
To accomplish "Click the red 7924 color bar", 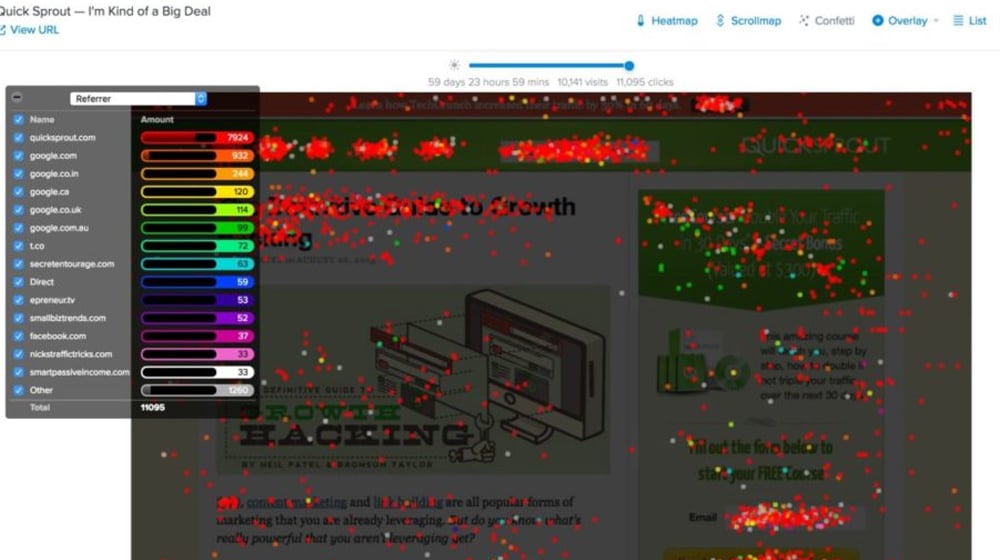I will 197,137.
